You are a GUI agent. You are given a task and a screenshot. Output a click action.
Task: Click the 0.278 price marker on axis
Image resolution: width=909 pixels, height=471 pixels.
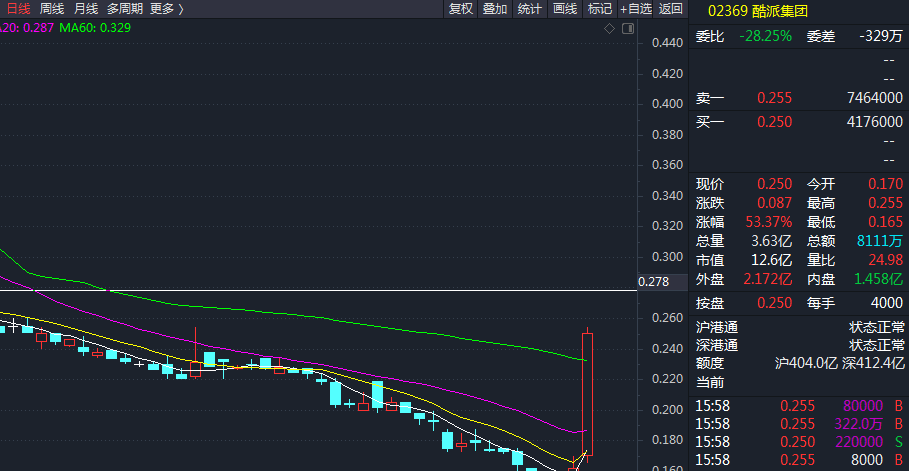click(x=652, y=283)
